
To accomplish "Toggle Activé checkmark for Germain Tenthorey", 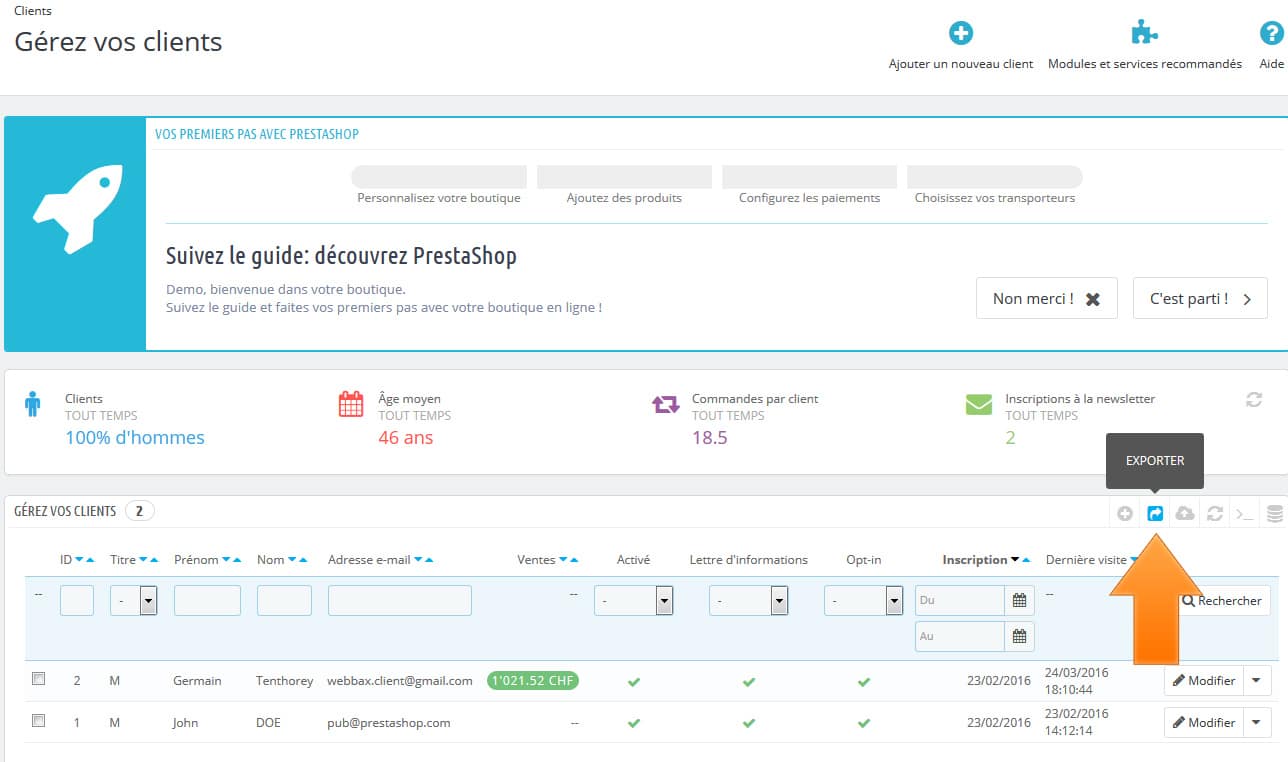I will (x=633, y=682).
